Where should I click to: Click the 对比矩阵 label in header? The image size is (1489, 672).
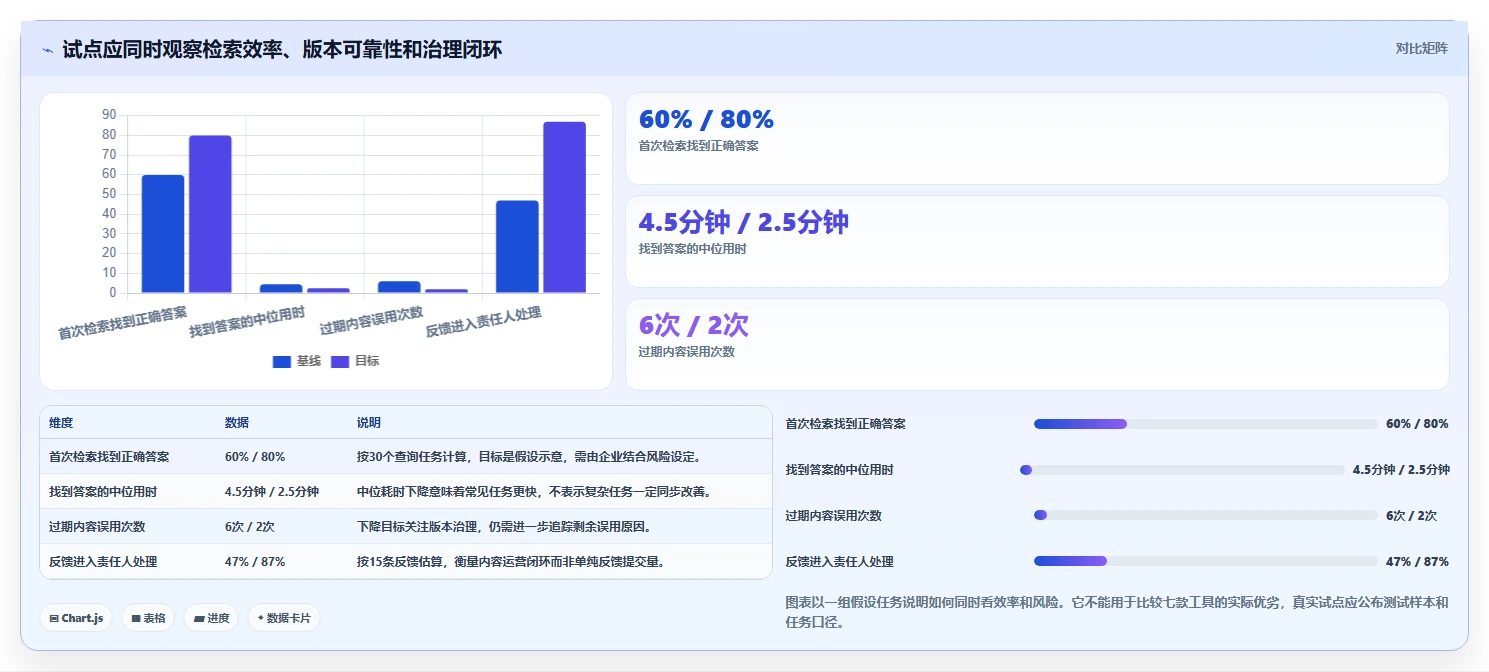point(1421,48)
